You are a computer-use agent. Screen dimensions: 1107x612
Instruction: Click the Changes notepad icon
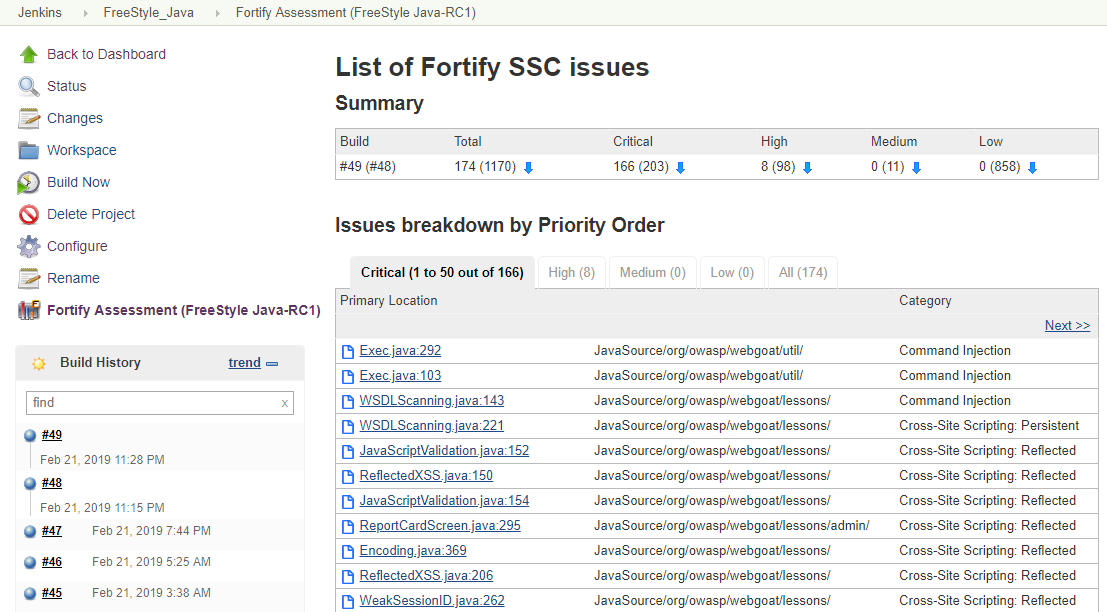coord(29,119)
